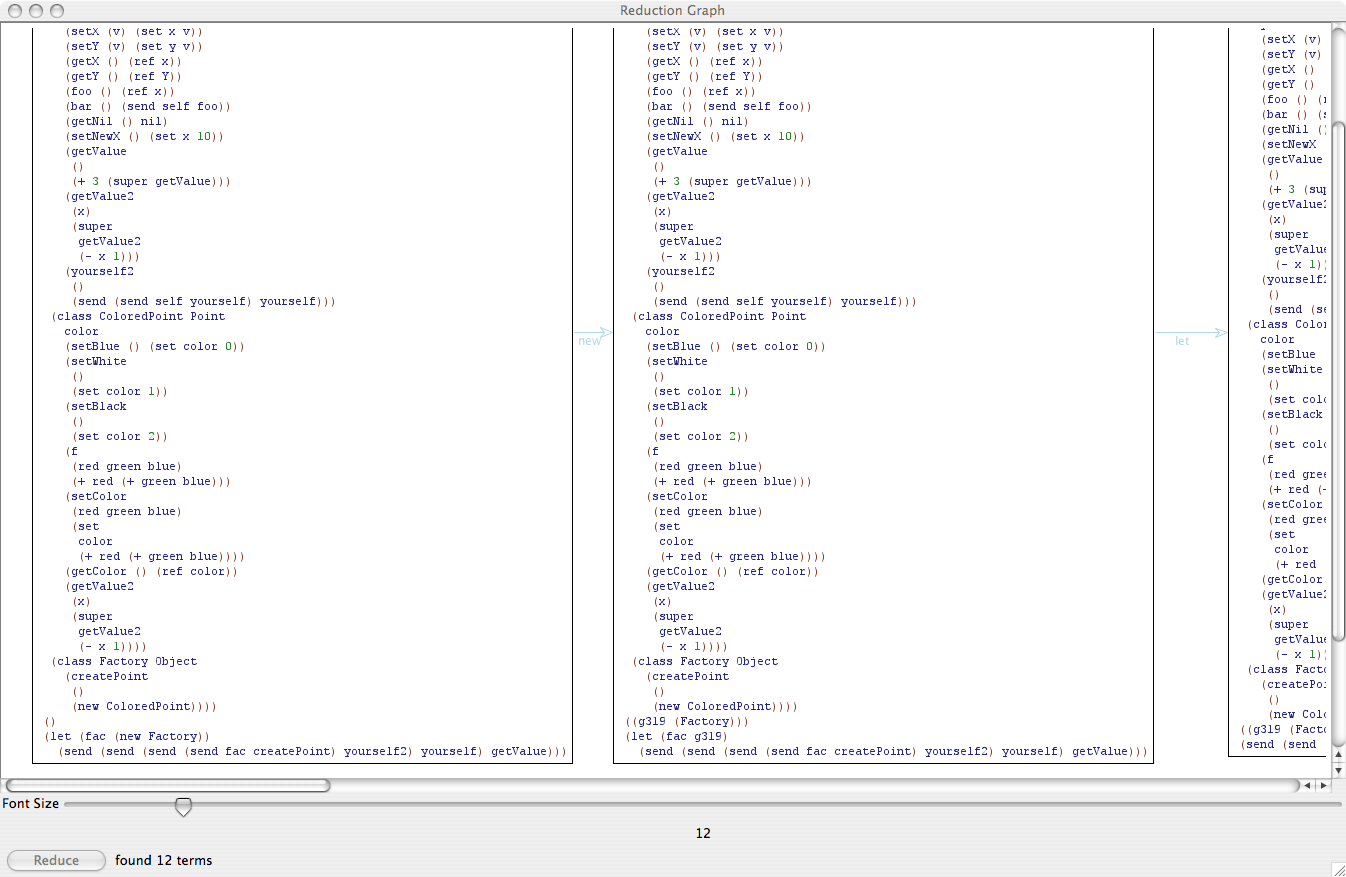The height and width of the screenshot is (877, 1346).
Task: Click the "Font Size" label
Action: click(31, 803)
